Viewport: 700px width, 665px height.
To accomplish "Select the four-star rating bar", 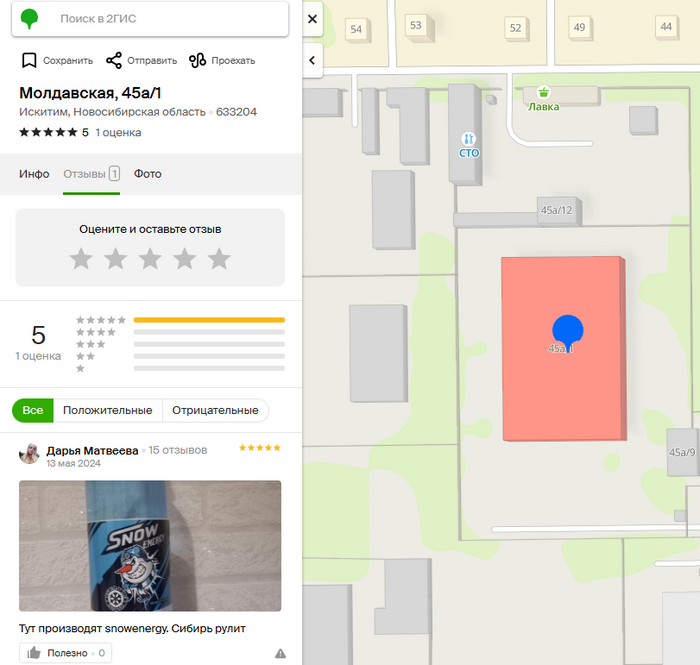I will tap(209, 332).
